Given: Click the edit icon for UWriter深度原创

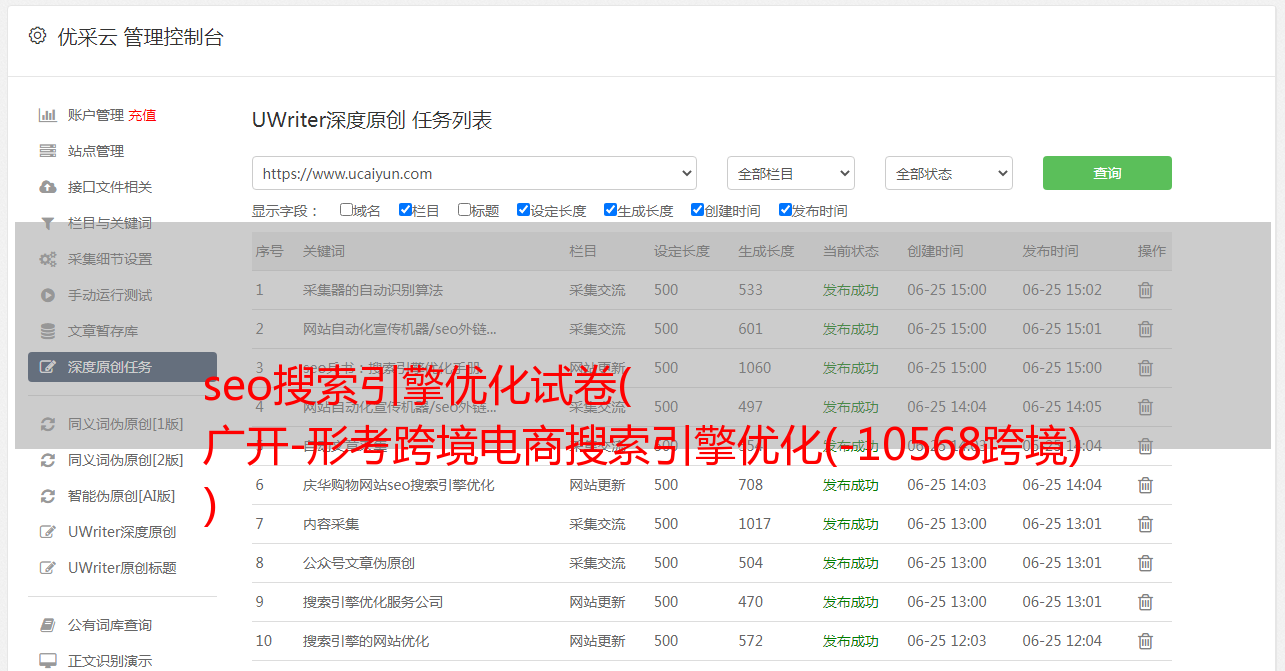Looking at the screenshot, I should point(47,532).
